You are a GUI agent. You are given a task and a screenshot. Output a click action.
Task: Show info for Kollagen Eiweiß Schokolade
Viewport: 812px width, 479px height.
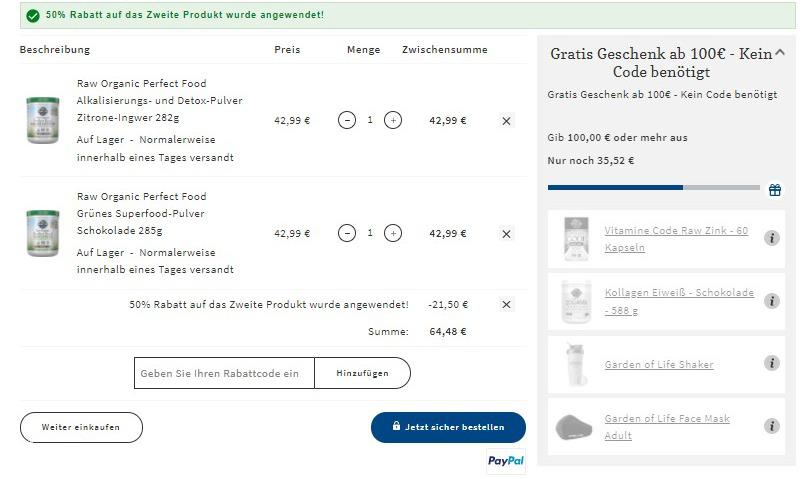pos(772,301)
